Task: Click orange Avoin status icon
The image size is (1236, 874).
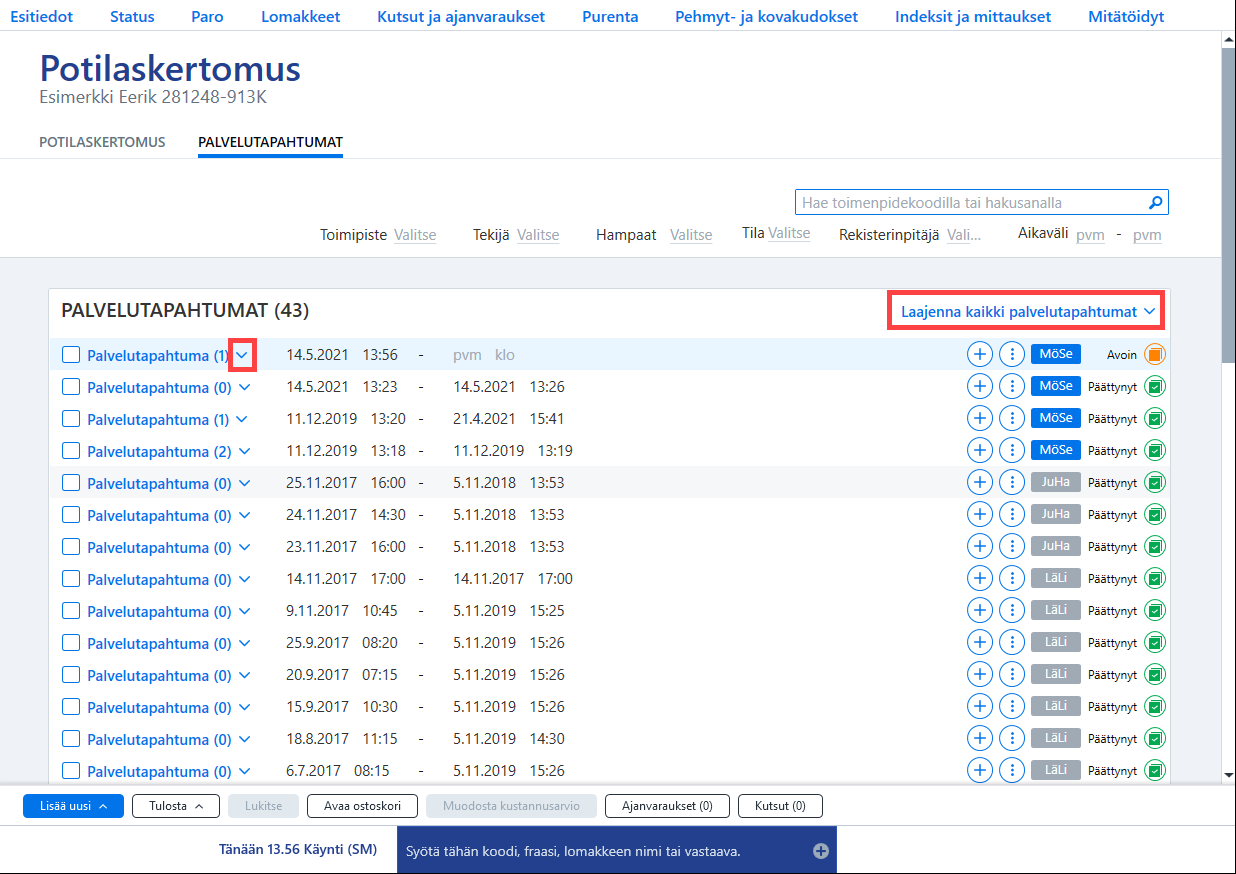Action: pos(1155,354)
